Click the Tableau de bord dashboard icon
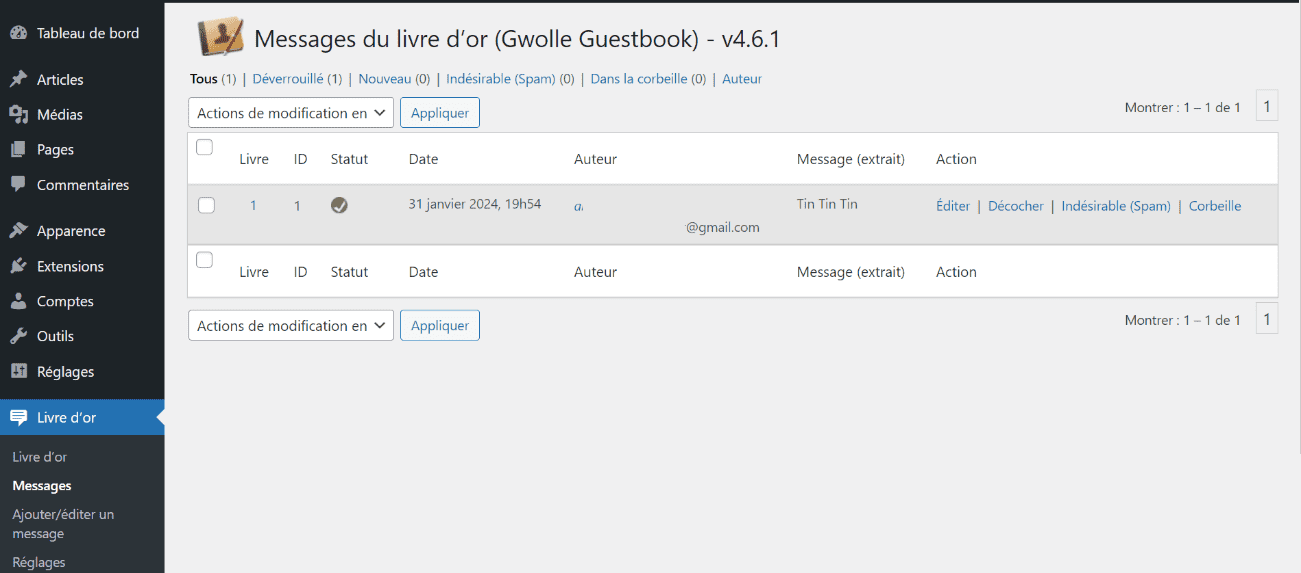Viewport: 1301px width, 573px height. [x=18, y=33]
